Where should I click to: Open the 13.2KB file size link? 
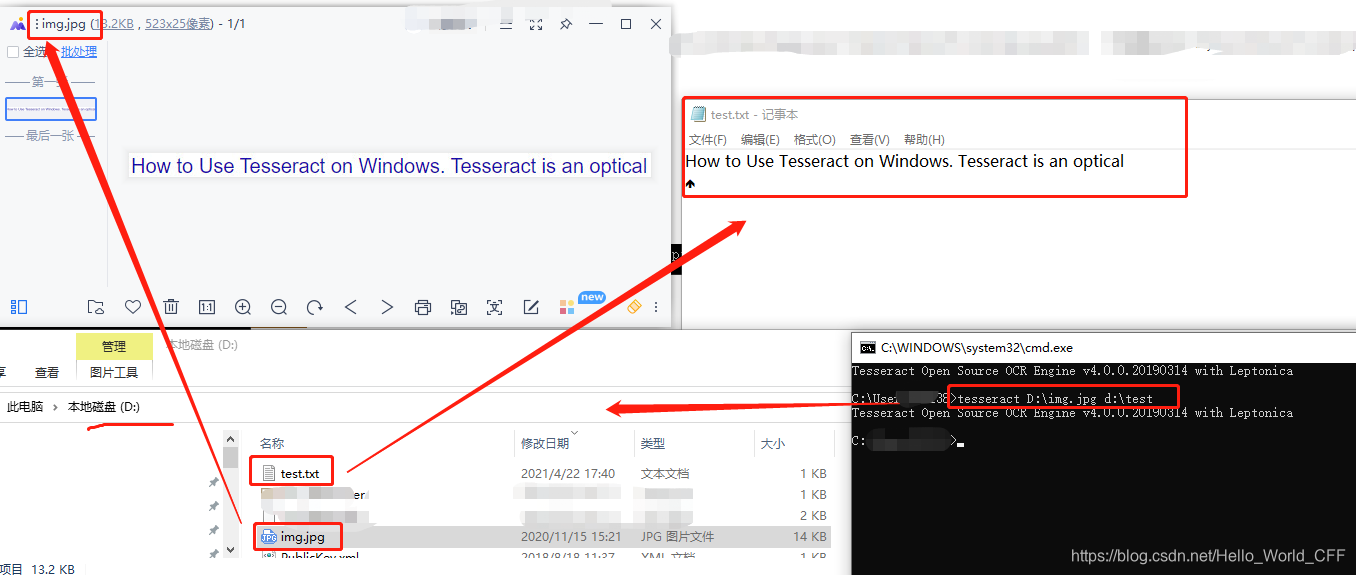click(x=116, y=24)
